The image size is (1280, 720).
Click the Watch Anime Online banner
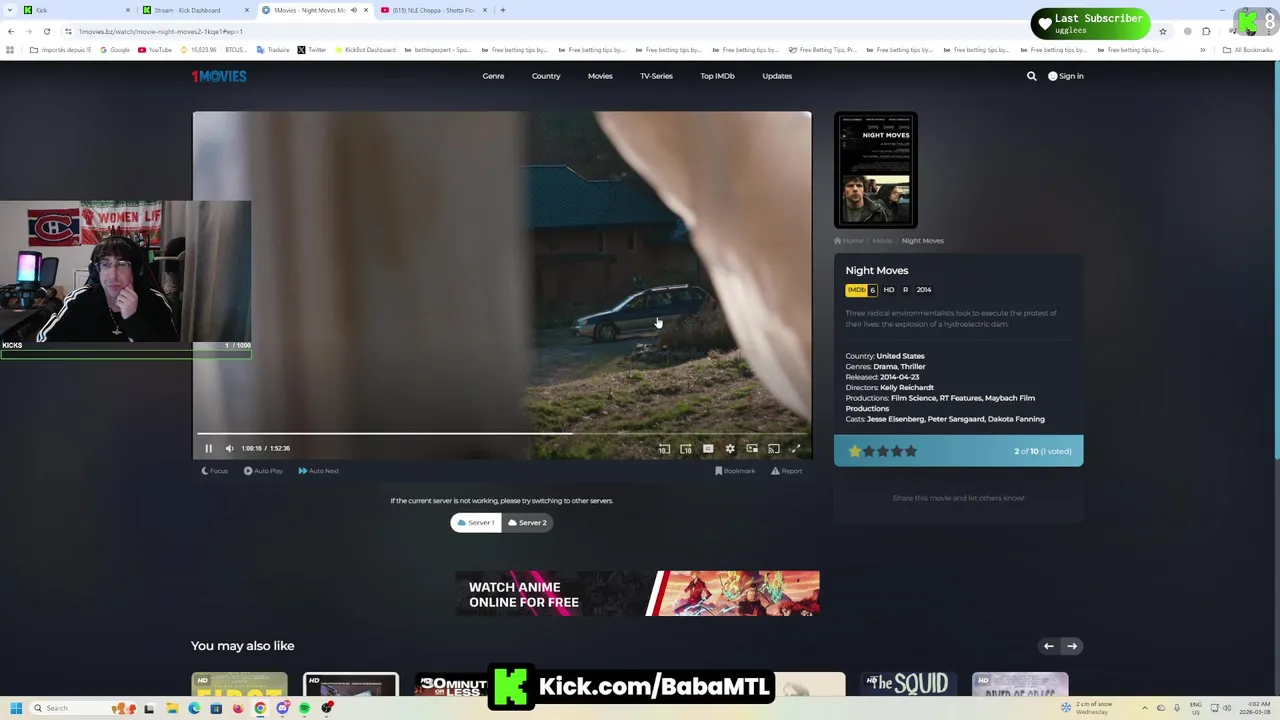click(x=637, y=593)
